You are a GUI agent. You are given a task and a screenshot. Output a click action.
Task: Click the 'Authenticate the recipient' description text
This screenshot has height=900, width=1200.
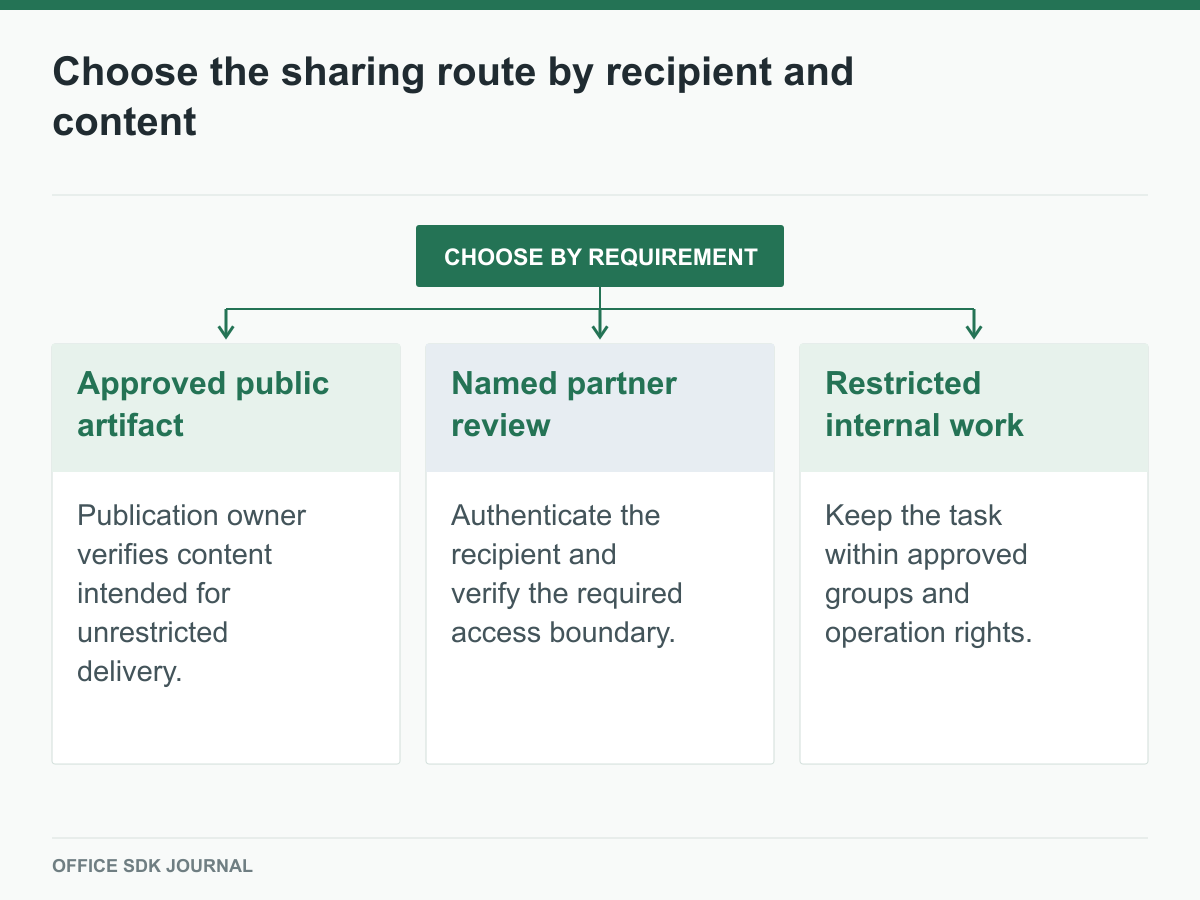pyautogui.click(x=567, y=574)
